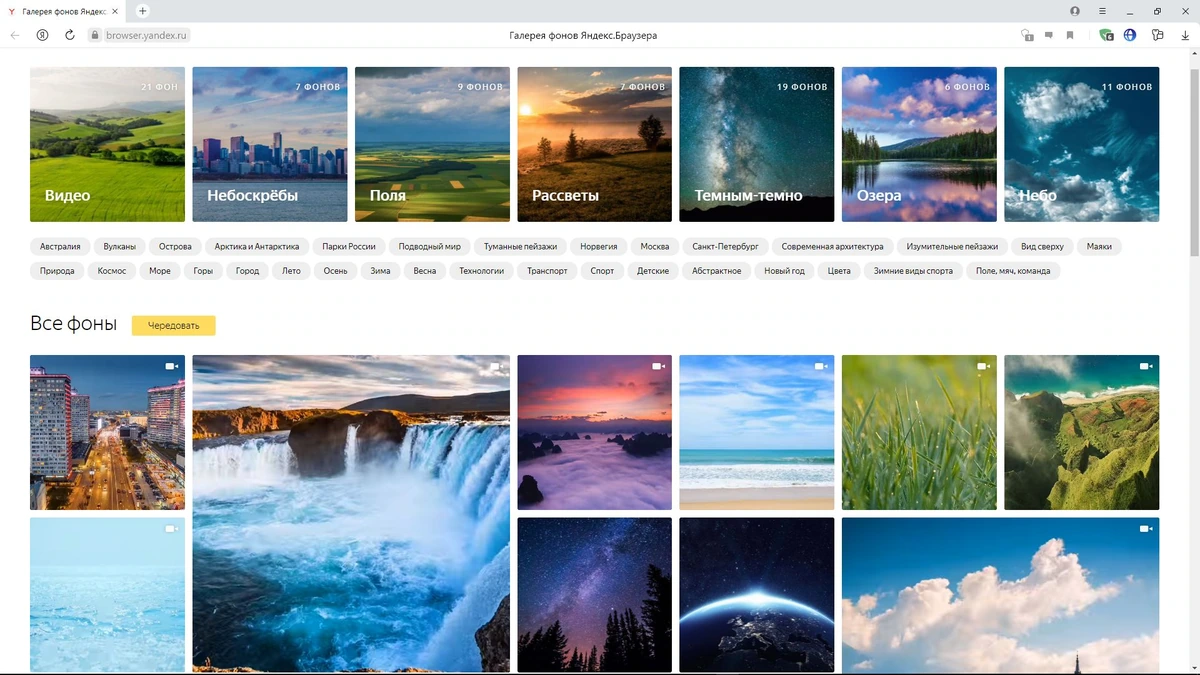Select the Осень tag
Image resolution: width=1200 pixels, height=675 pixels.
[335, 271]
